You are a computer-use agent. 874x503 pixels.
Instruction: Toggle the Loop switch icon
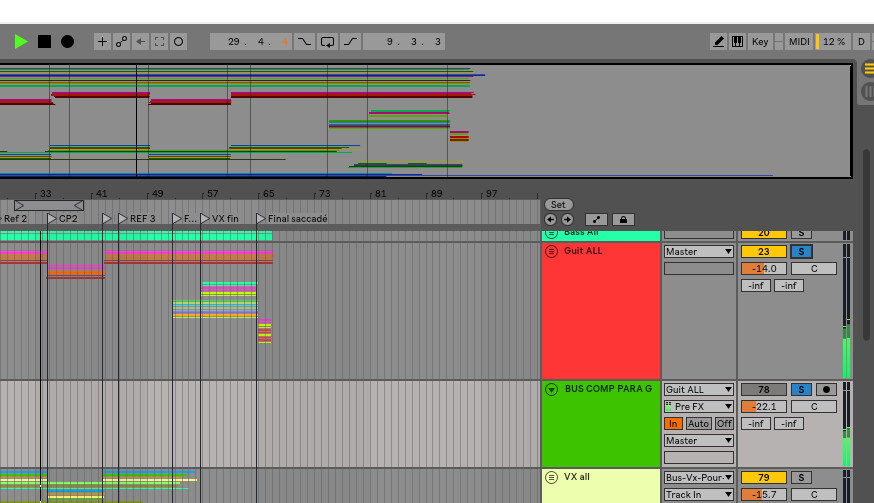(328, 41)
